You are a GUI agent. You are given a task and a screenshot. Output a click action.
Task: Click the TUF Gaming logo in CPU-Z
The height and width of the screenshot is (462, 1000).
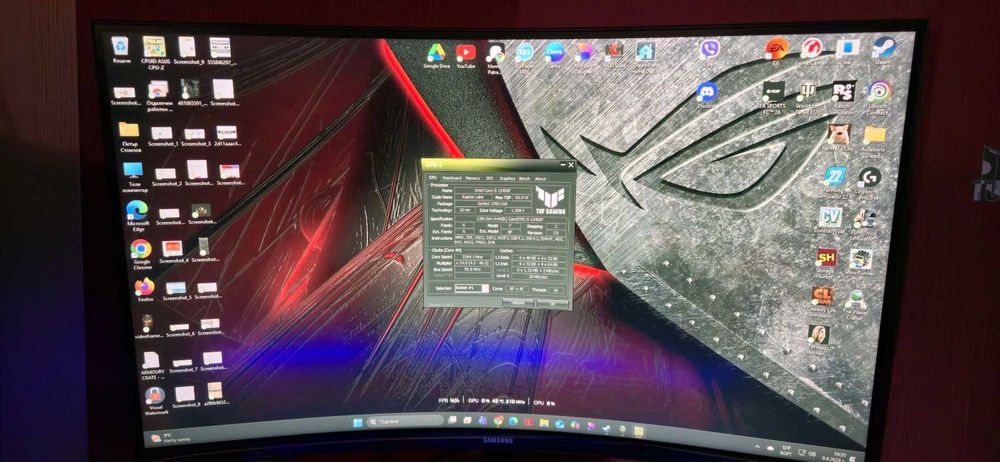coord(550,200)
